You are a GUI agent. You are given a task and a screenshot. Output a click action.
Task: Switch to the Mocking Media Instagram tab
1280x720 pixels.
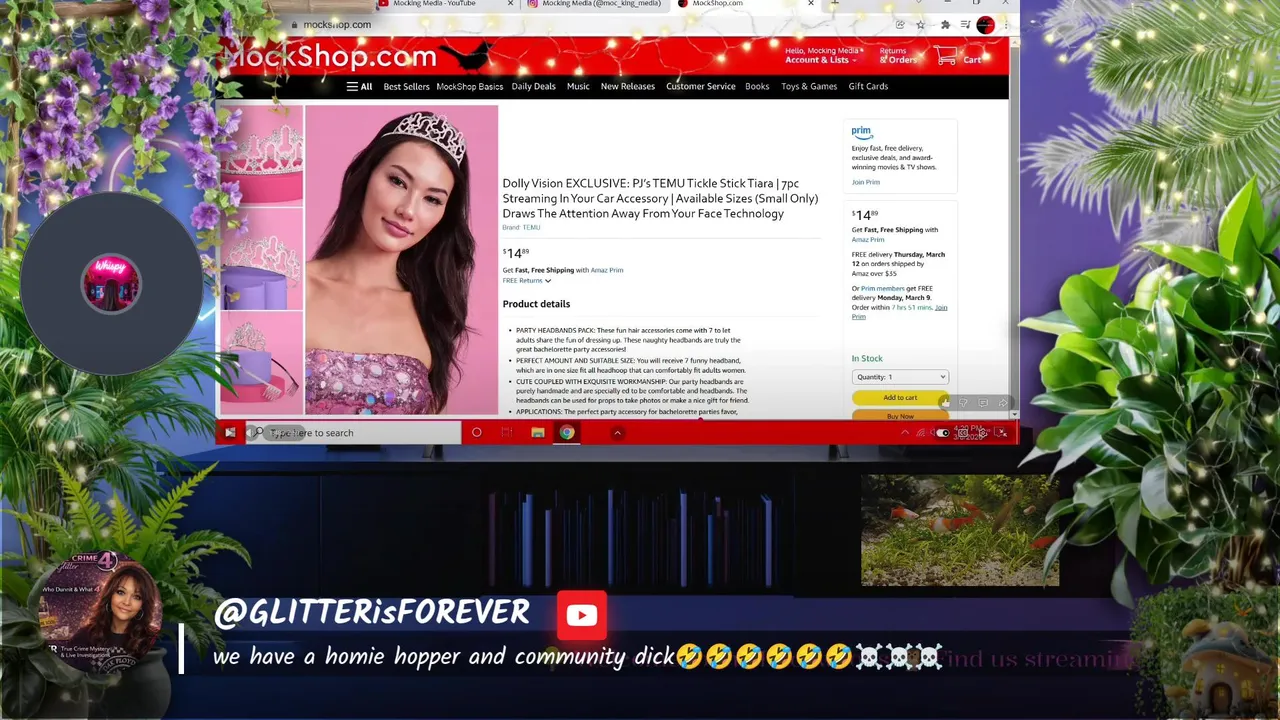coord(594,4)
